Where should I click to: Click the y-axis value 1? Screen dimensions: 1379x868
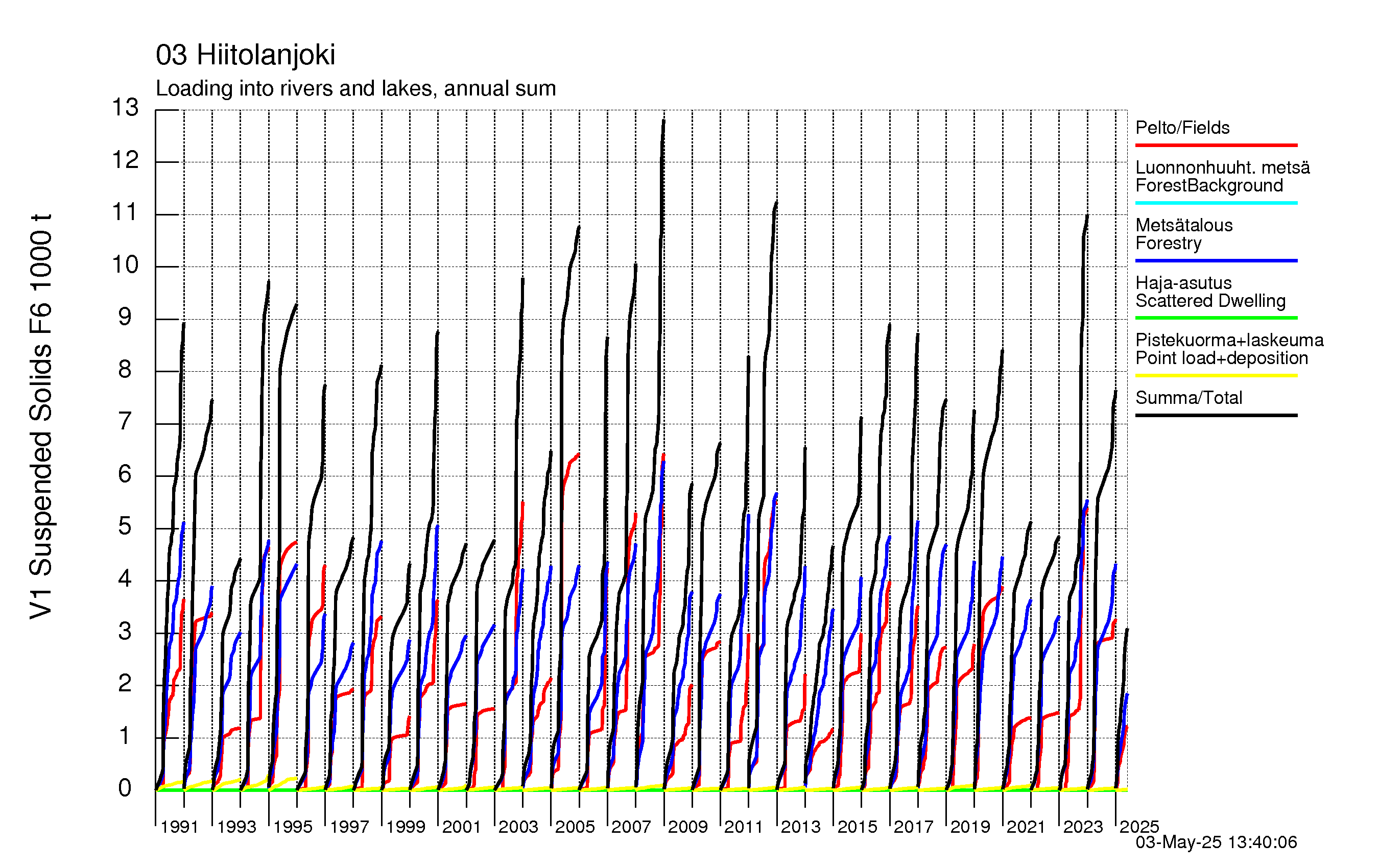tap(125, 736)
